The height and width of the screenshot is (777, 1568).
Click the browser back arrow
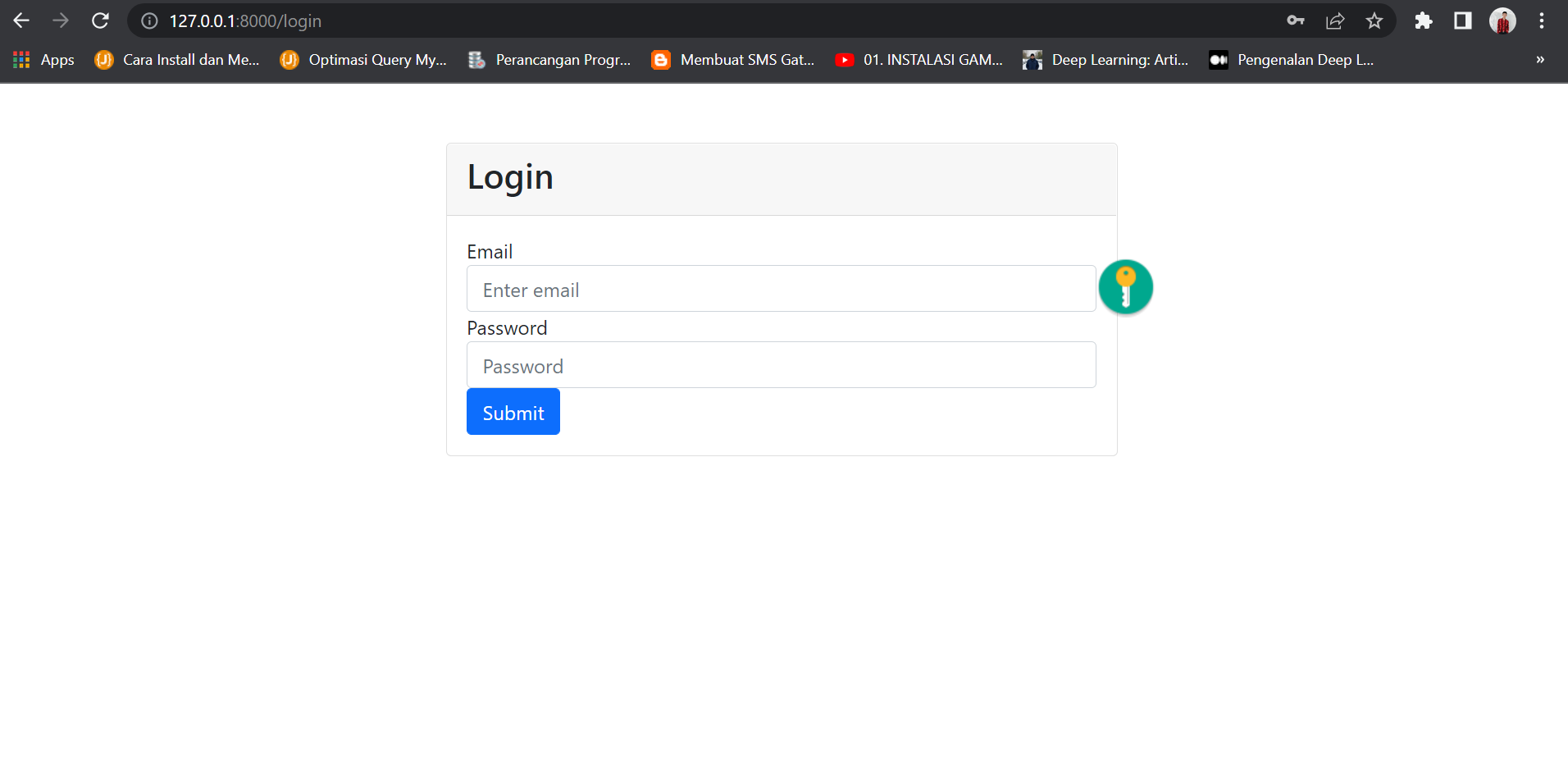(21, 21)
